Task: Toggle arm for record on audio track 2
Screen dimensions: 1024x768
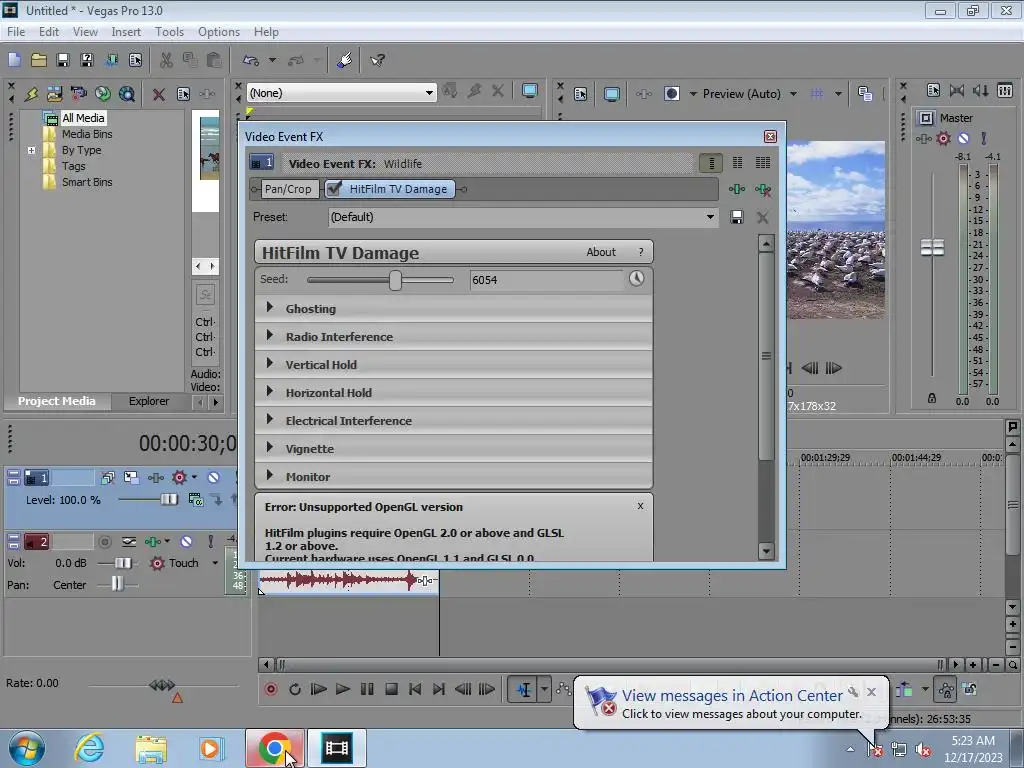Action: (x=104, y=541)
